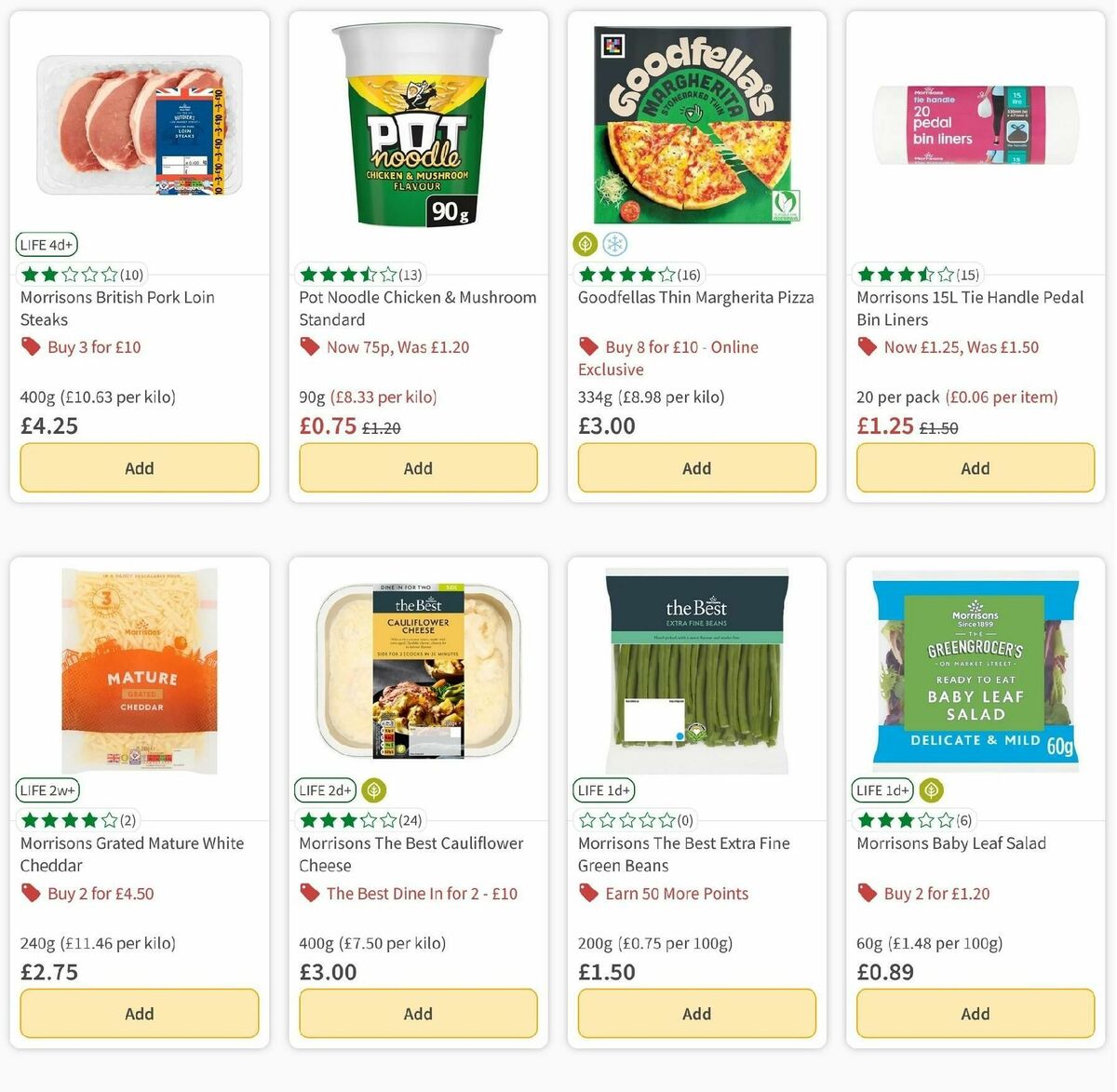Screen dimensions: 1117x1092
Task: Click the offer tag icon on Pork Loin Steaks
Action: [x=31, y=346]
